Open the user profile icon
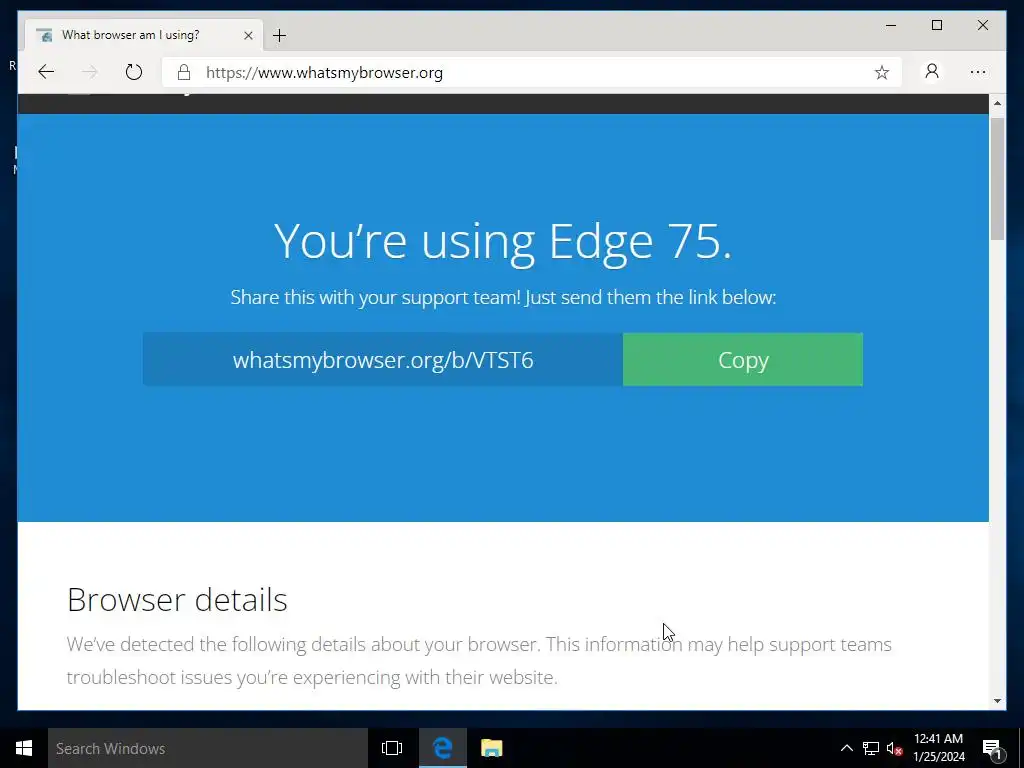The width and height of the screenshot is (1024, 768). coord(932,71)
